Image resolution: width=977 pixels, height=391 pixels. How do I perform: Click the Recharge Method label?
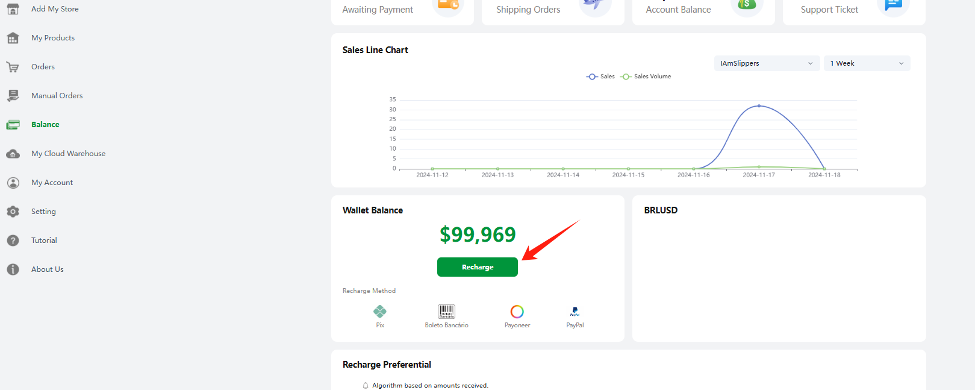pos(369,291)
